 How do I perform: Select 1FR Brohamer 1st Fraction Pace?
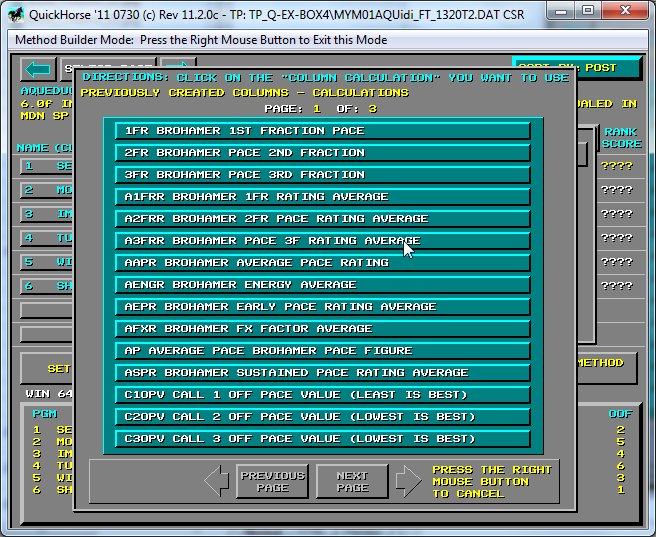tap(322, 131)
